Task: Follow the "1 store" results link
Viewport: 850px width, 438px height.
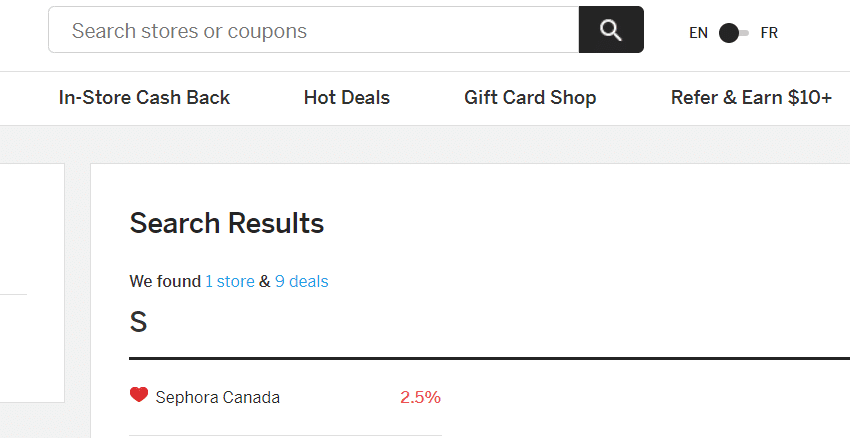Action: [x=230, y=281]
